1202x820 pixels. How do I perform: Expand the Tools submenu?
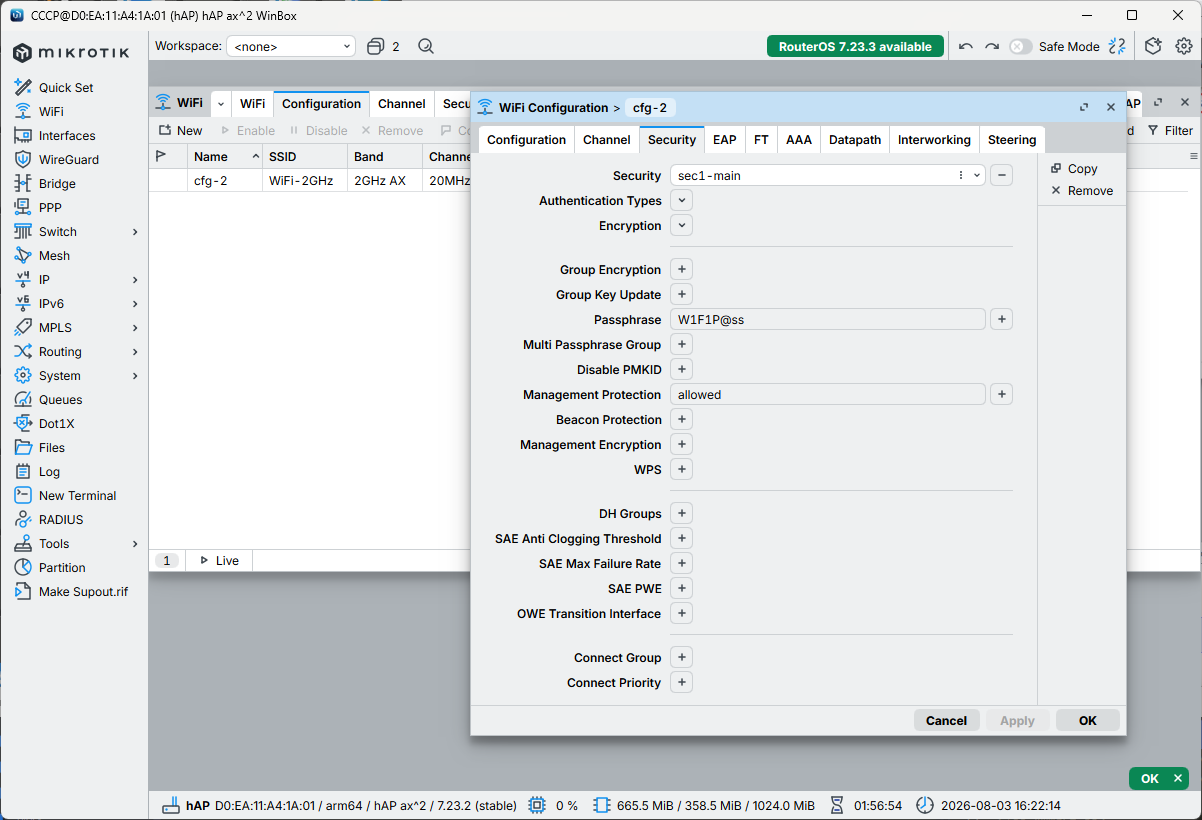point(135,544)
